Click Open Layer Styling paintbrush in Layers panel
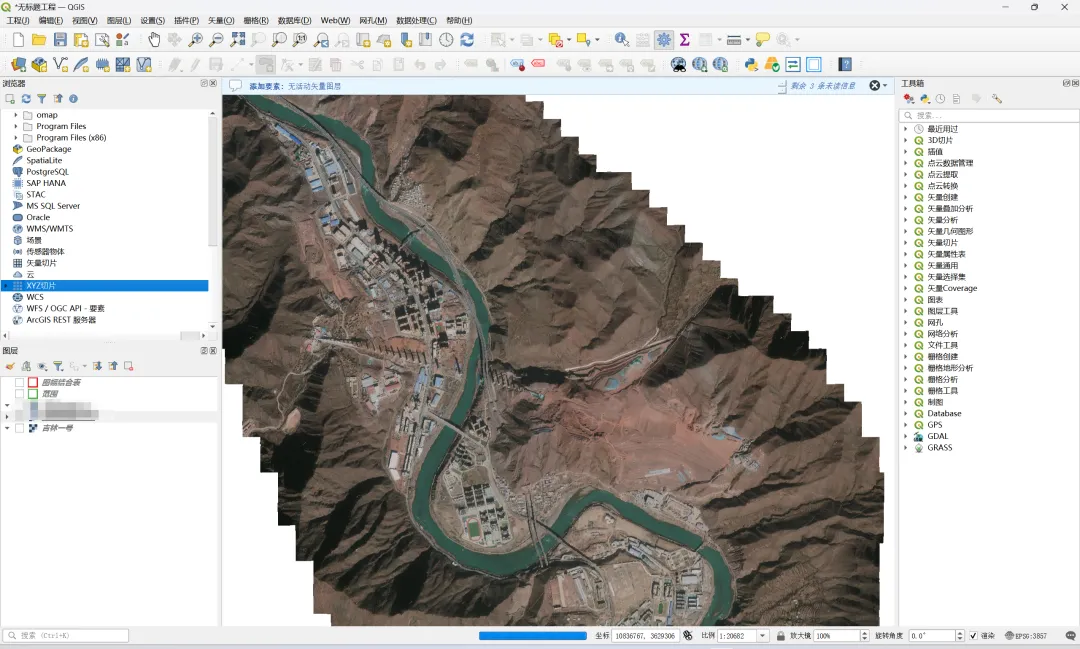 (x=10, y=367)
